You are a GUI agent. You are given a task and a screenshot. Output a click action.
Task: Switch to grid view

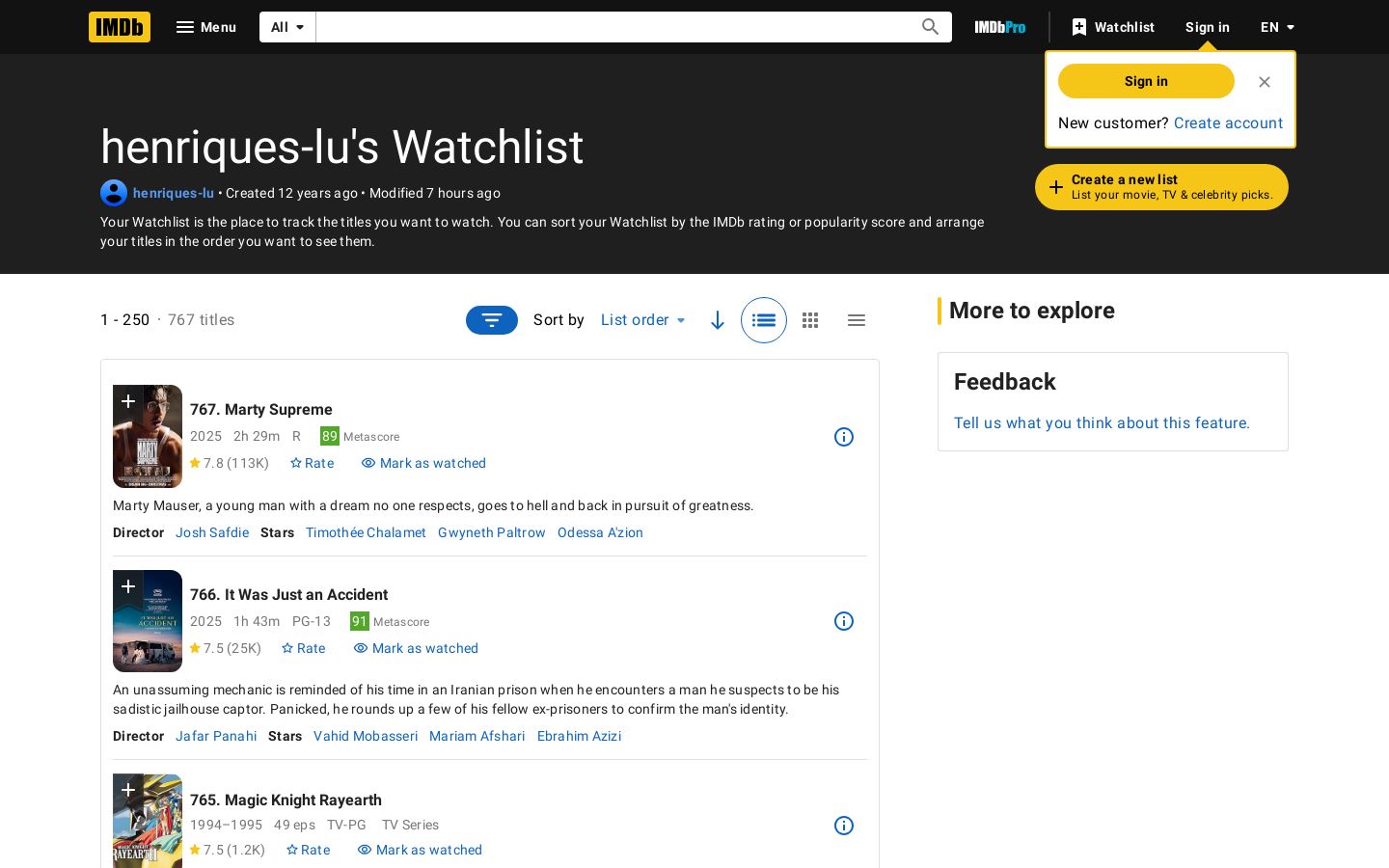point(810,320)
